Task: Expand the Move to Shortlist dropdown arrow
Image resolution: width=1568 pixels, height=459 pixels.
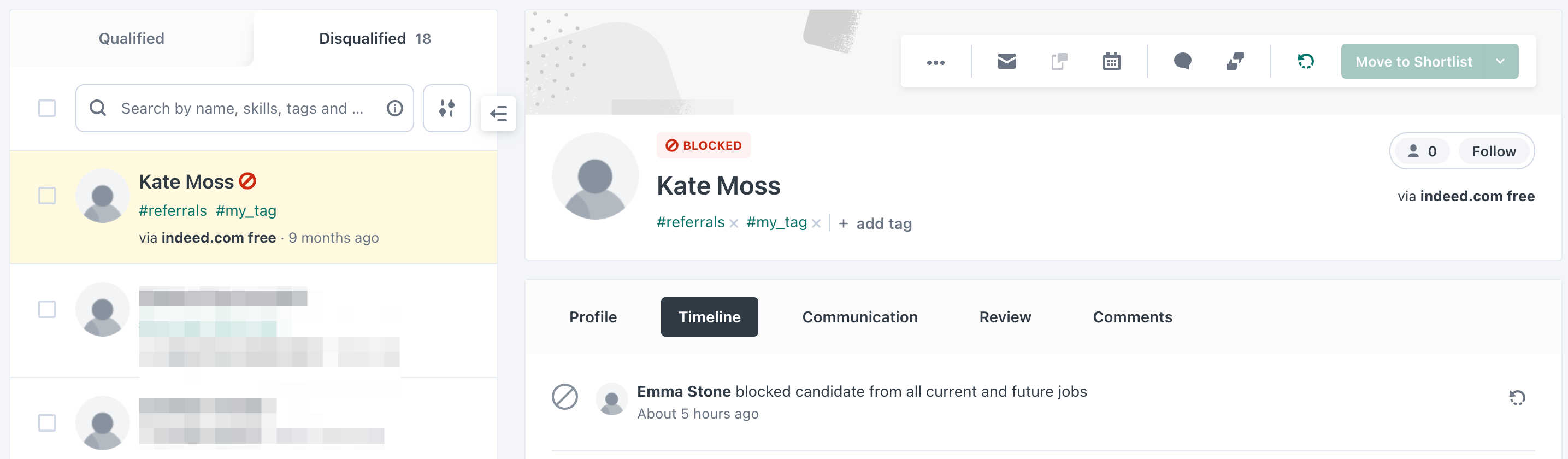Action: click(1500, 62)
